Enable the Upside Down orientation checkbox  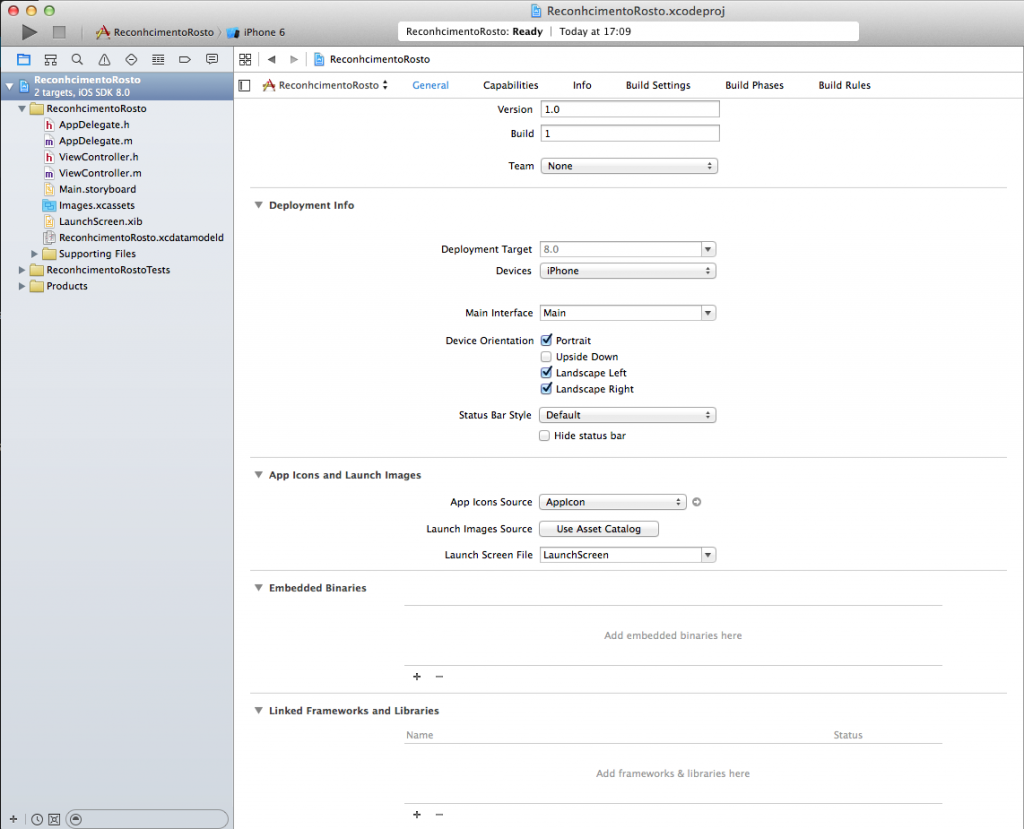pos(546,357)
